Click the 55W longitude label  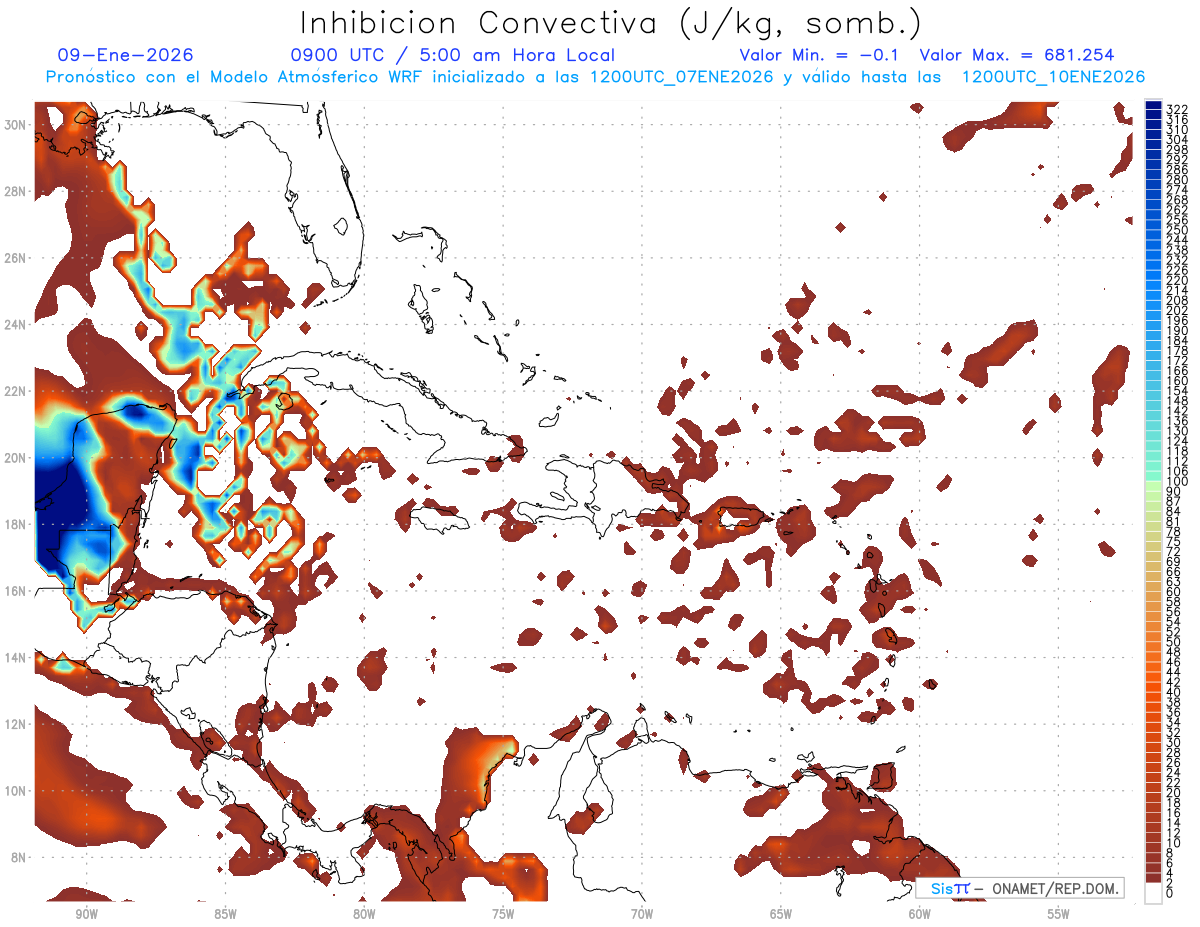click(x=1058, y=914)
